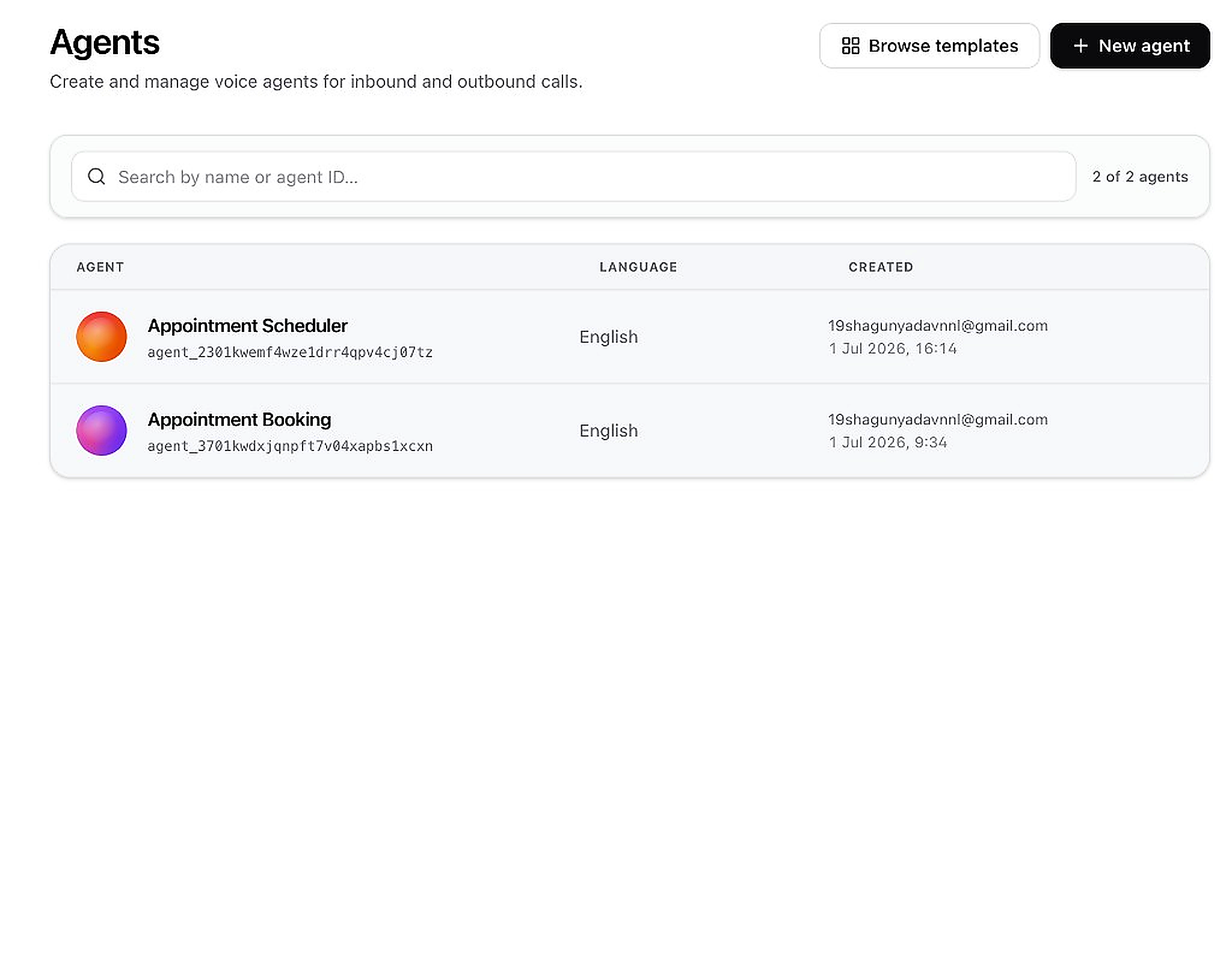Select agent ID agent_3701kwdxjqnpft7v04xapbs1xcxn

(290, 446)
